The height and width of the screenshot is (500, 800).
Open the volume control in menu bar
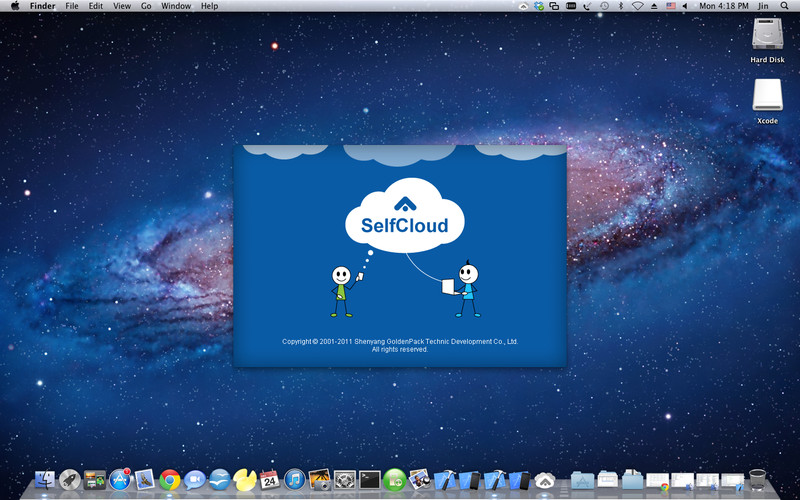click(685, 6)
